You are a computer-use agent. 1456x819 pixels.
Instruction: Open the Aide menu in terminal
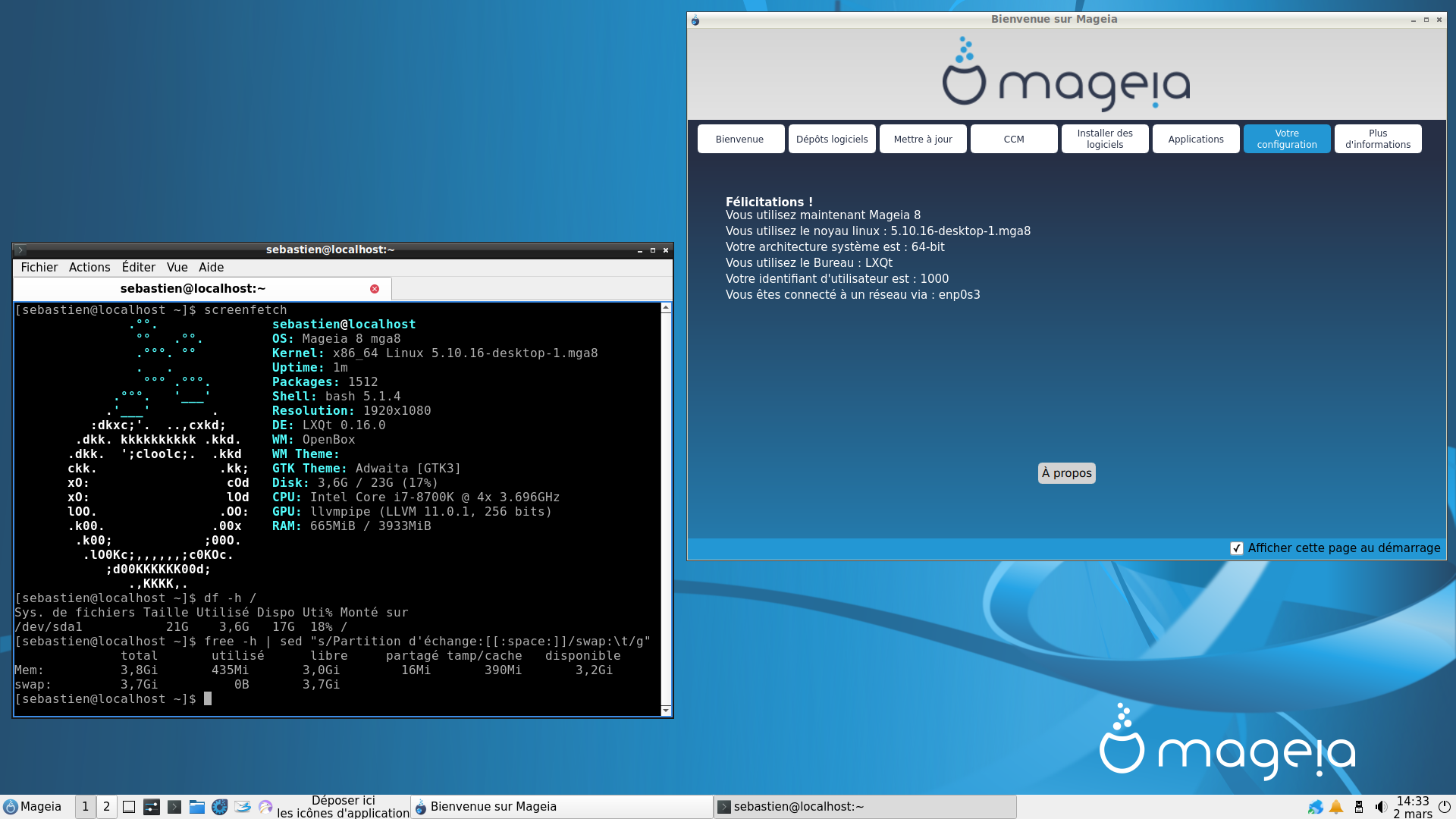tap(212, 268)
